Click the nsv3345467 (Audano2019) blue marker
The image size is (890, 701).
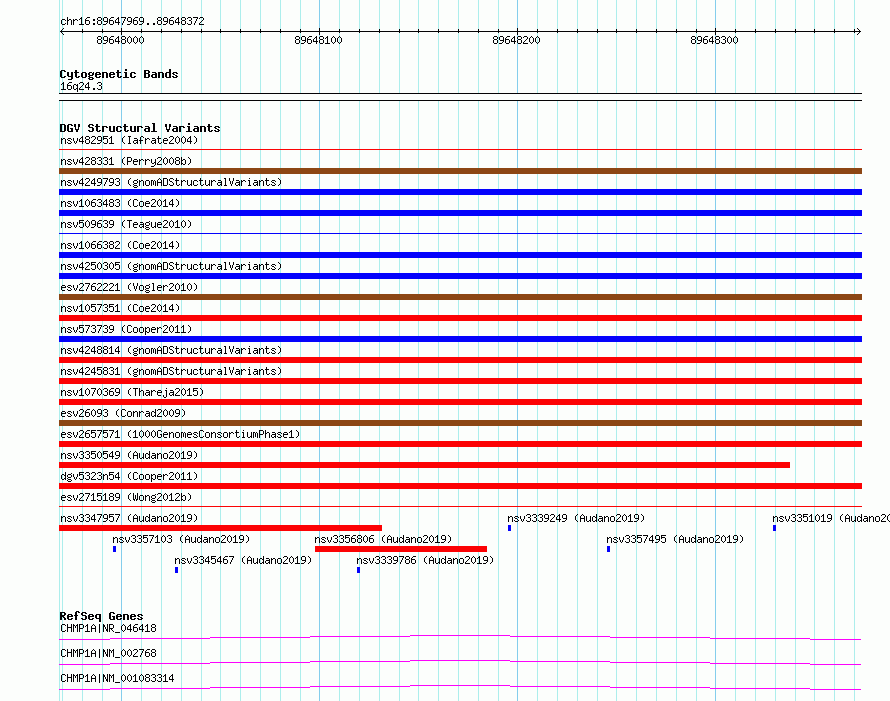pos(177,570)
